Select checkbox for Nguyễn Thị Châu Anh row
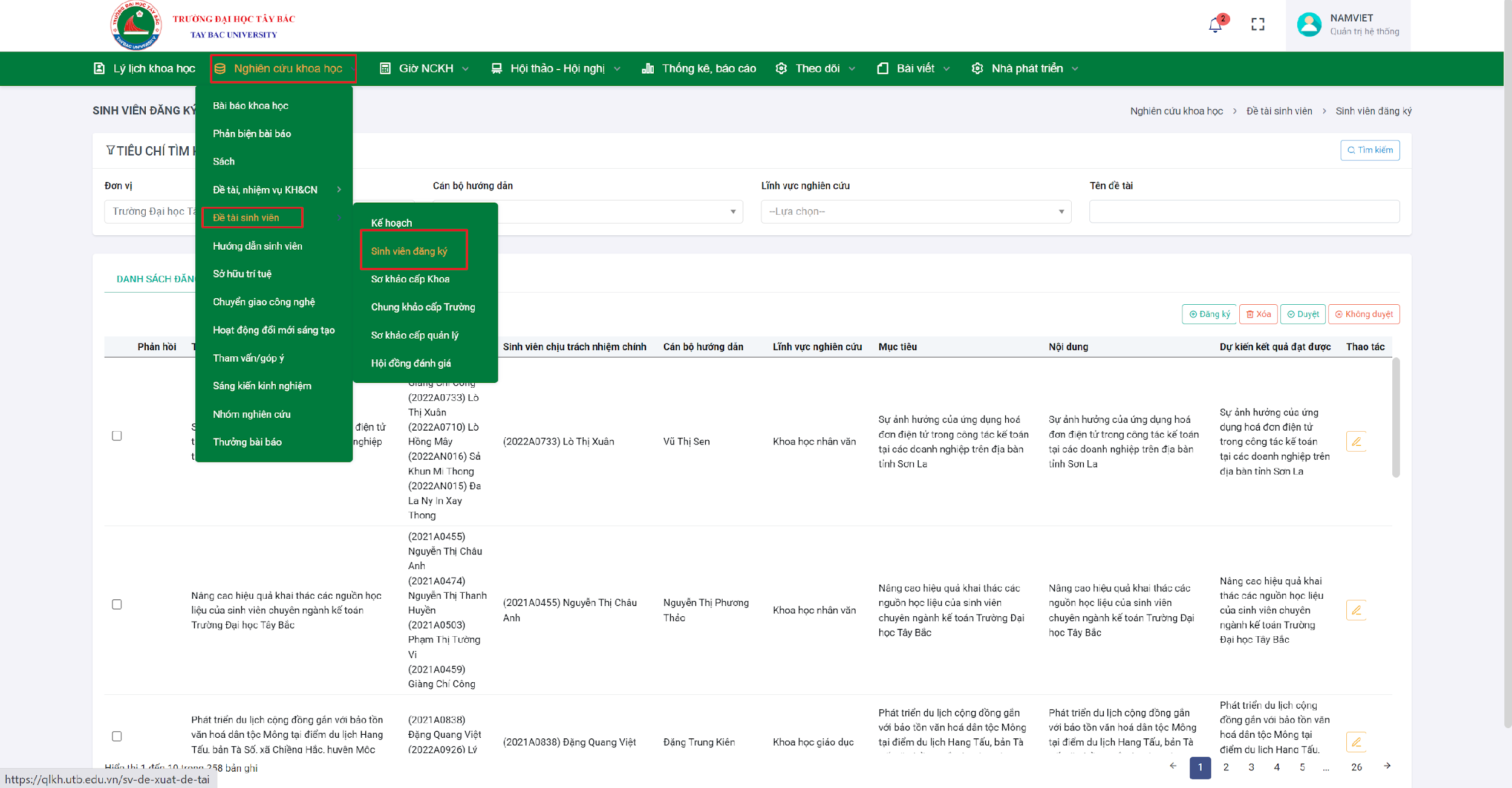The image size is (1512, 788). [117, 604]
